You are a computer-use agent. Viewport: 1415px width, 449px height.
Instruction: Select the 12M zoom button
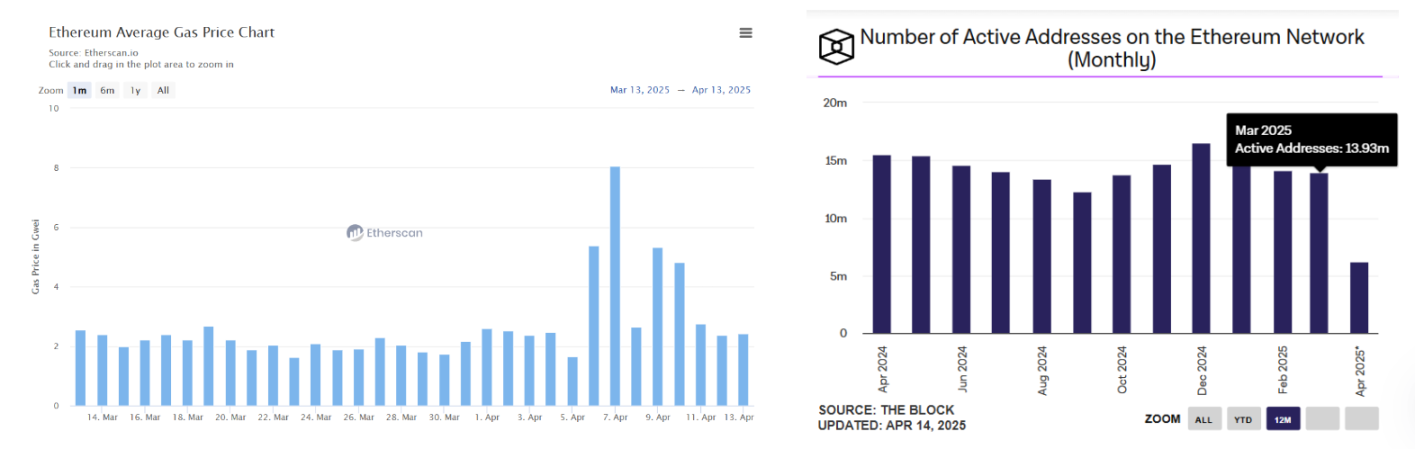click(1283, 419)
